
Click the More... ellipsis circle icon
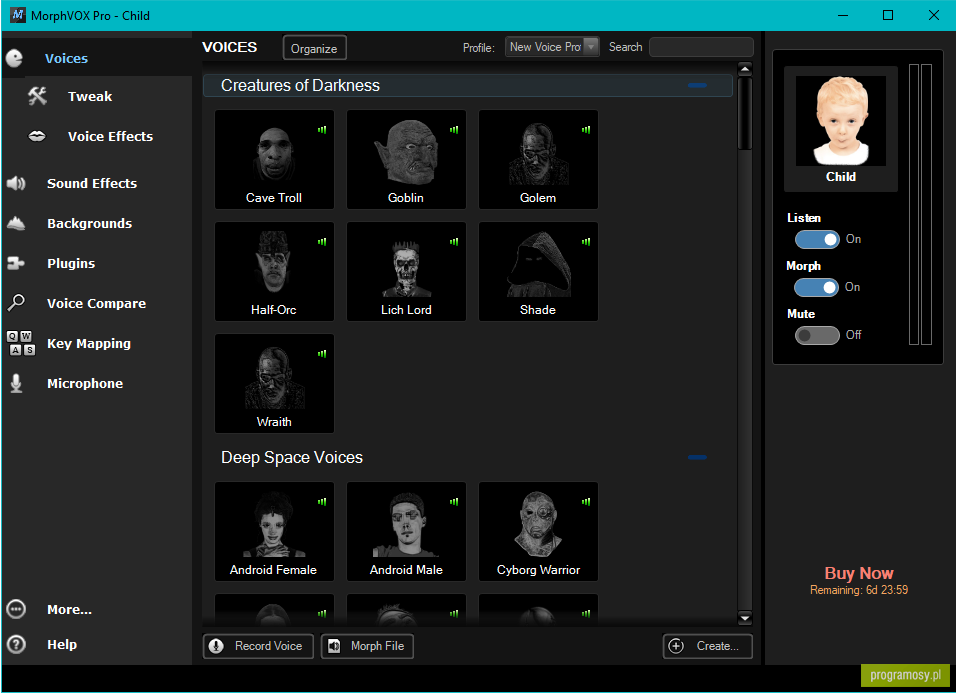click(x=16, y=609)
